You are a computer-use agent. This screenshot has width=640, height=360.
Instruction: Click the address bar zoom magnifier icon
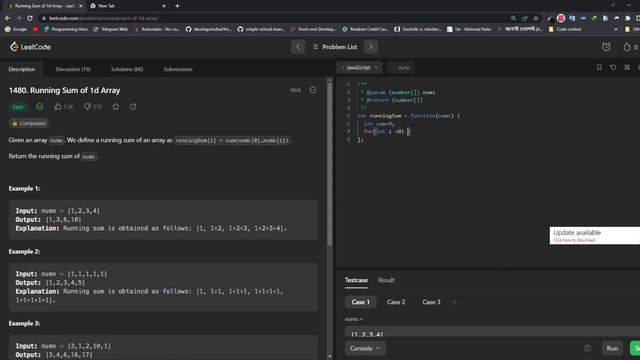[x=513, y=18]
